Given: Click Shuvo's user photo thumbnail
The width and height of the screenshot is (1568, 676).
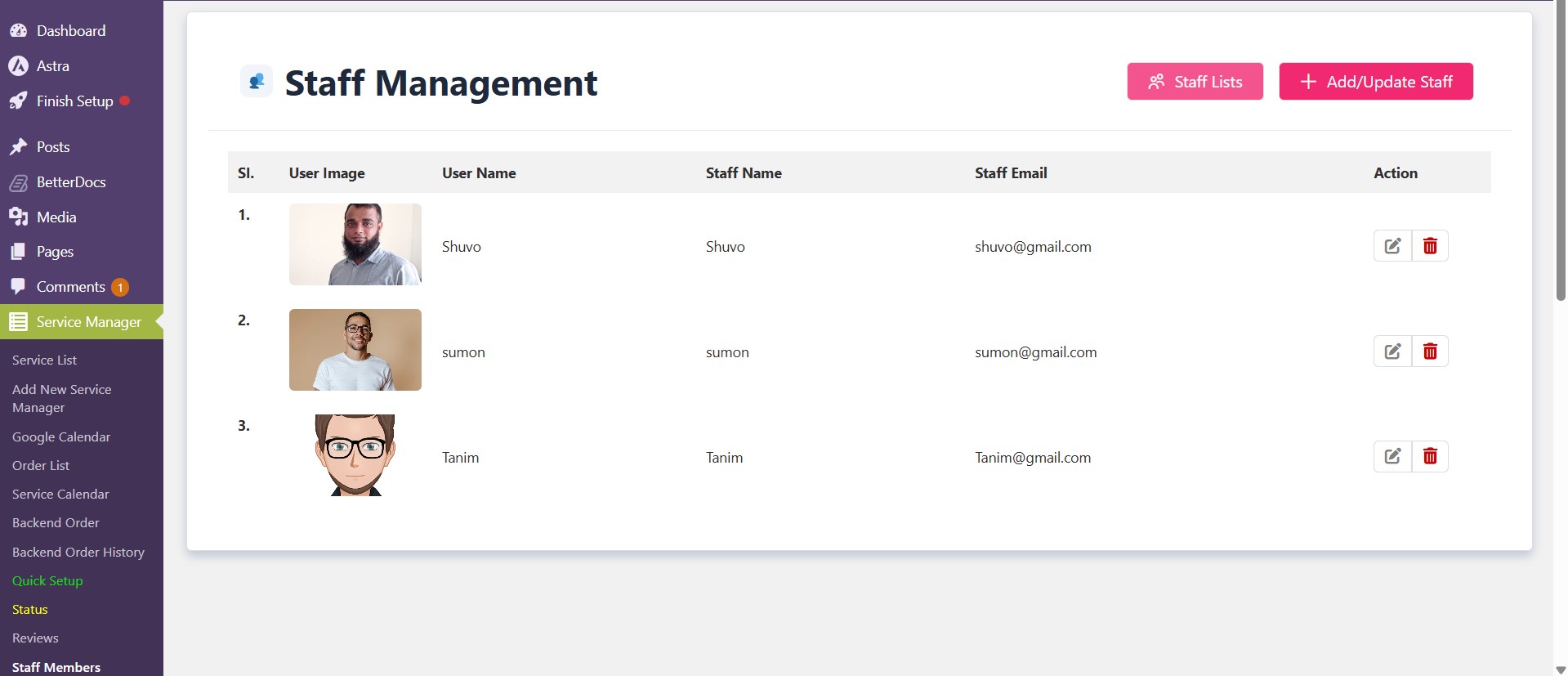Looking at the screenshot, I should tap(355, 244).
